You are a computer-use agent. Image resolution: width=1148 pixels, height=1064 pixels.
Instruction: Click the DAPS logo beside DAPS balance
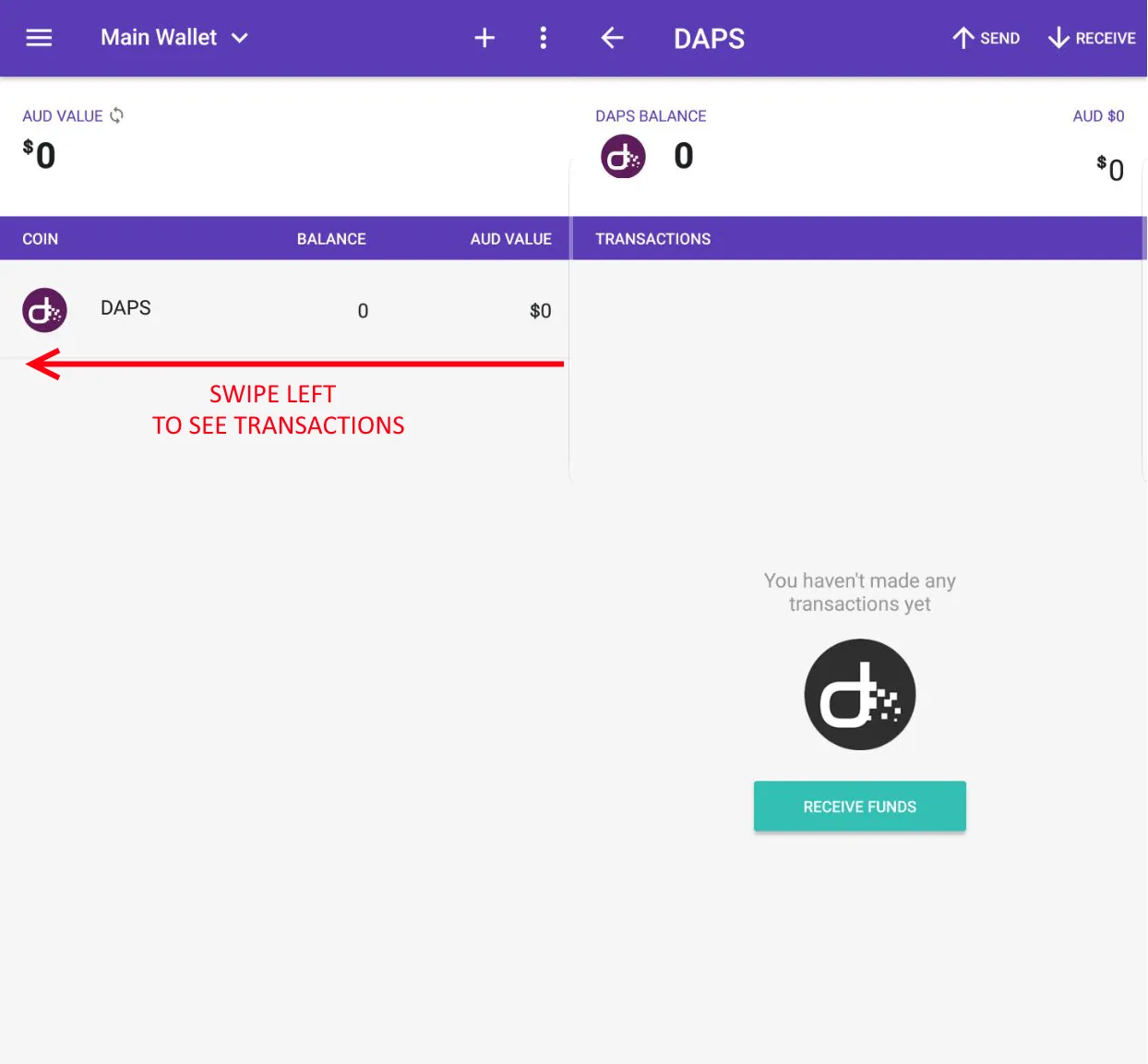coord(623,157)
